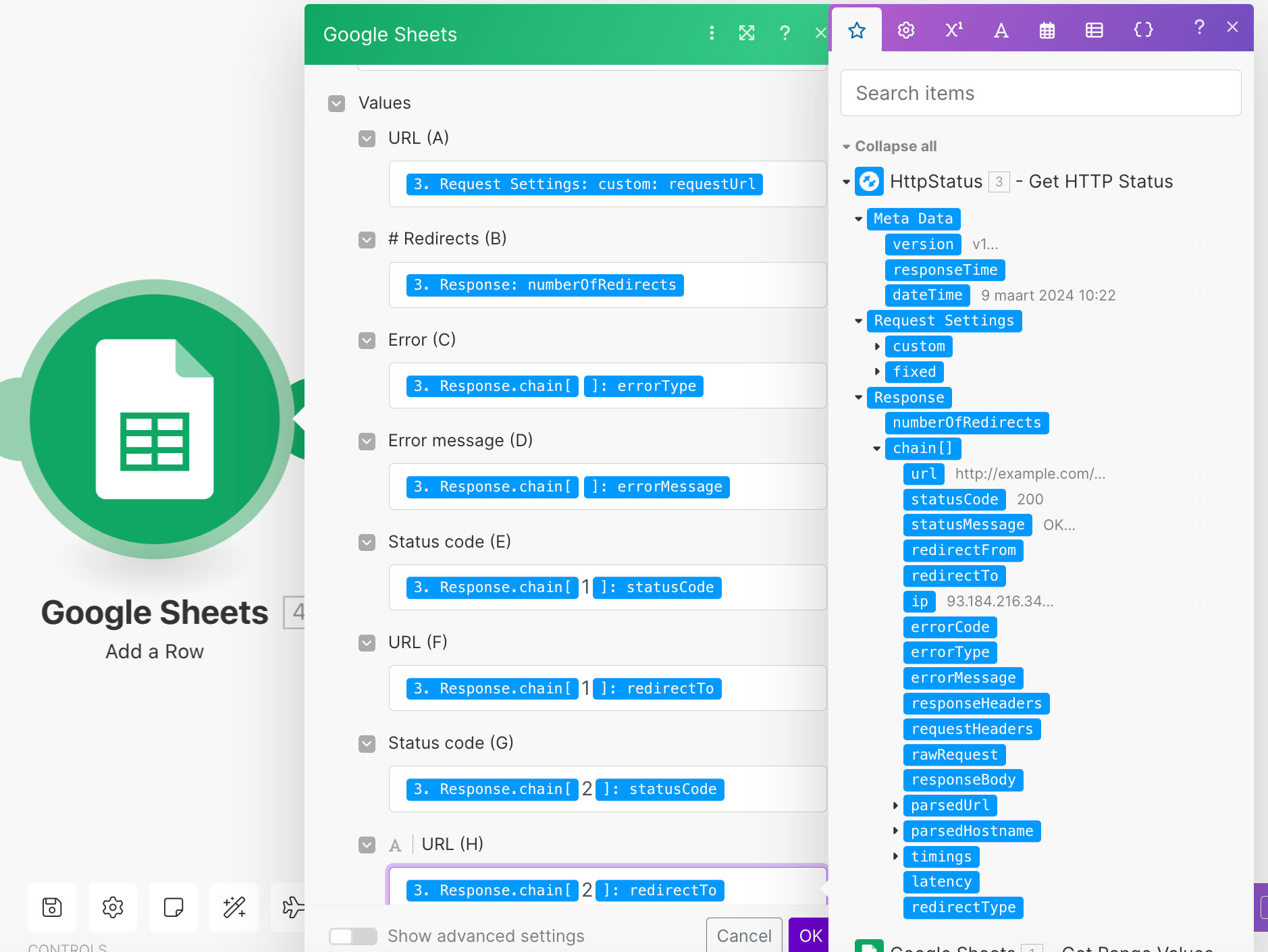Toggle the # Redirects (B) checkbox
Screen dimensions: 1268x952
(x=367, y=240)
